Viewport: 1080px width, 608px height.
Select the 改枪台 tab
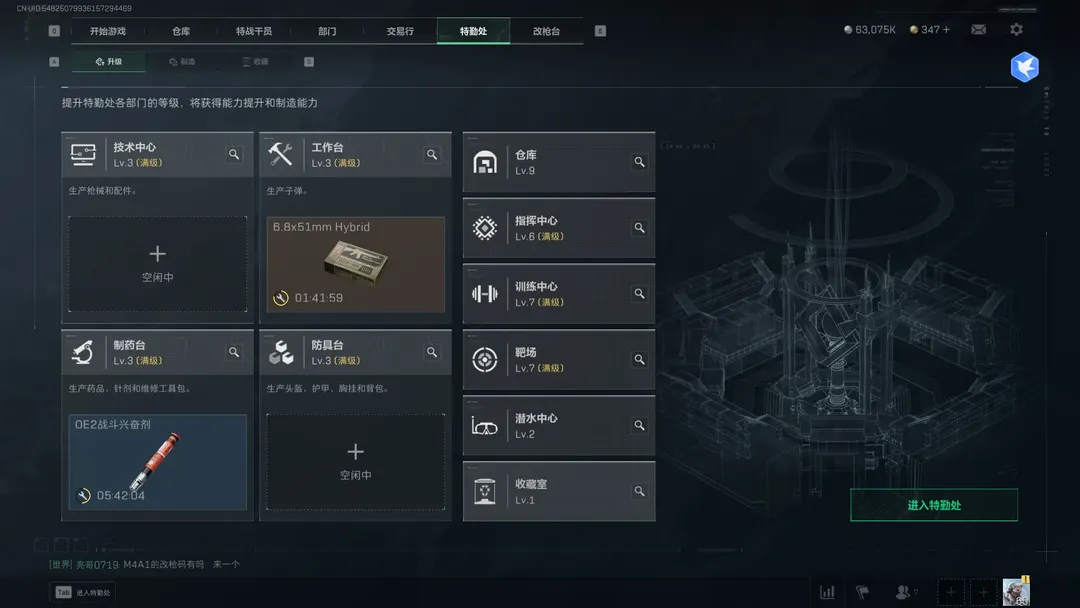point(546,31)
